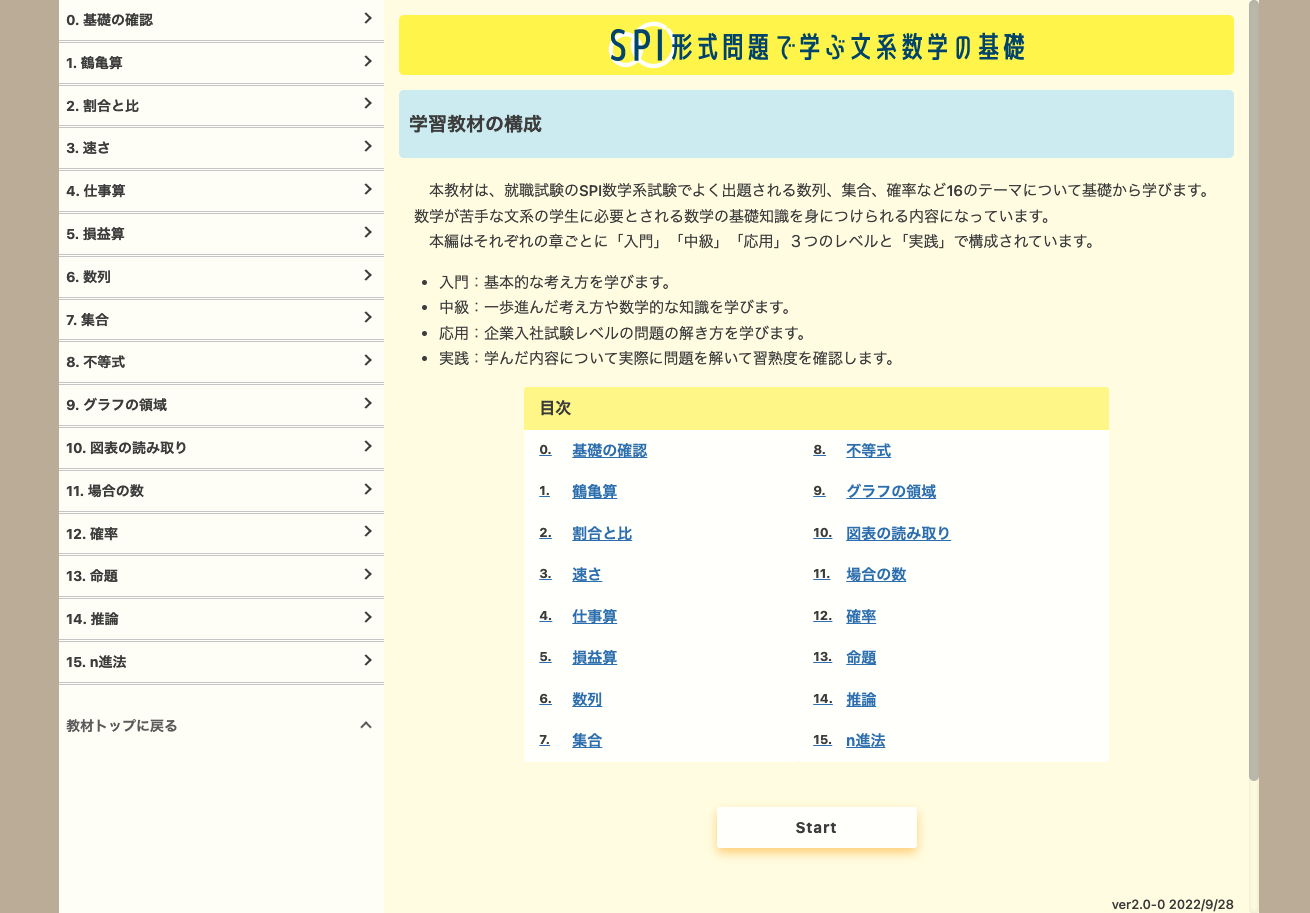
Task: Expand the 速さ sidebar chevron arrow
Action: tap(367, 147)
